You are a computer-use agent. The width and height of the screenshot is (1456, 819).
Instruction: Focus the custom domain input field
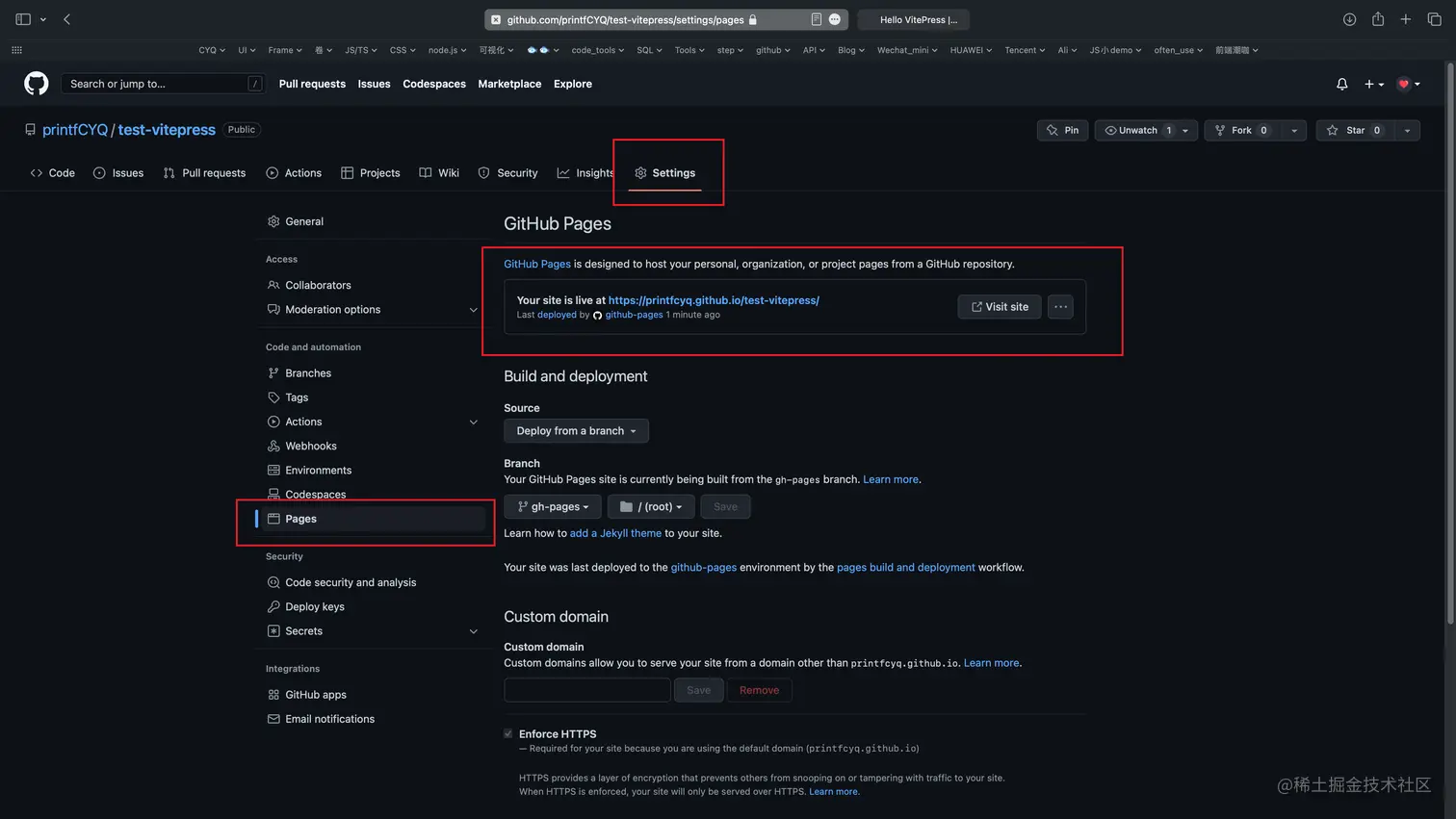pyautogui.click(x=586, y=690)
